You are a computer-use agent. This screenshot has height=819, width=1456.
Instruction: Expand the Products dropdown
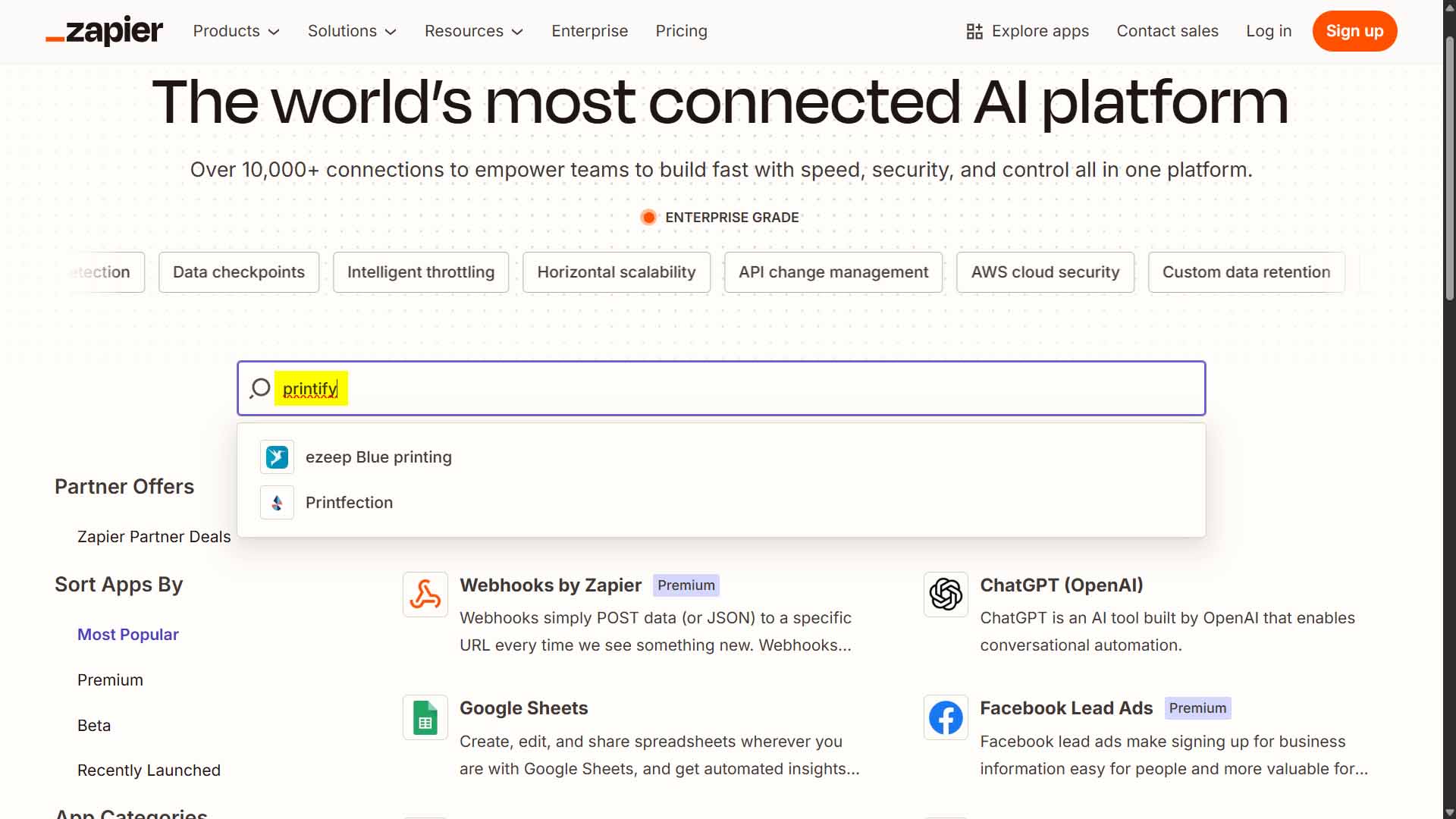236,31
